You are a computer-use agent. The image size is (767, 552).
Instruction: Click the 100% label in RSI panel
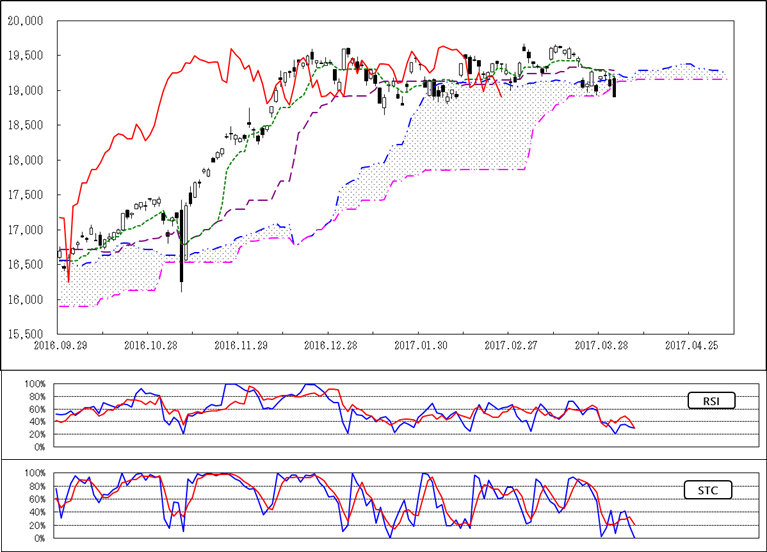pyautogui.click(x=34, y=384)
